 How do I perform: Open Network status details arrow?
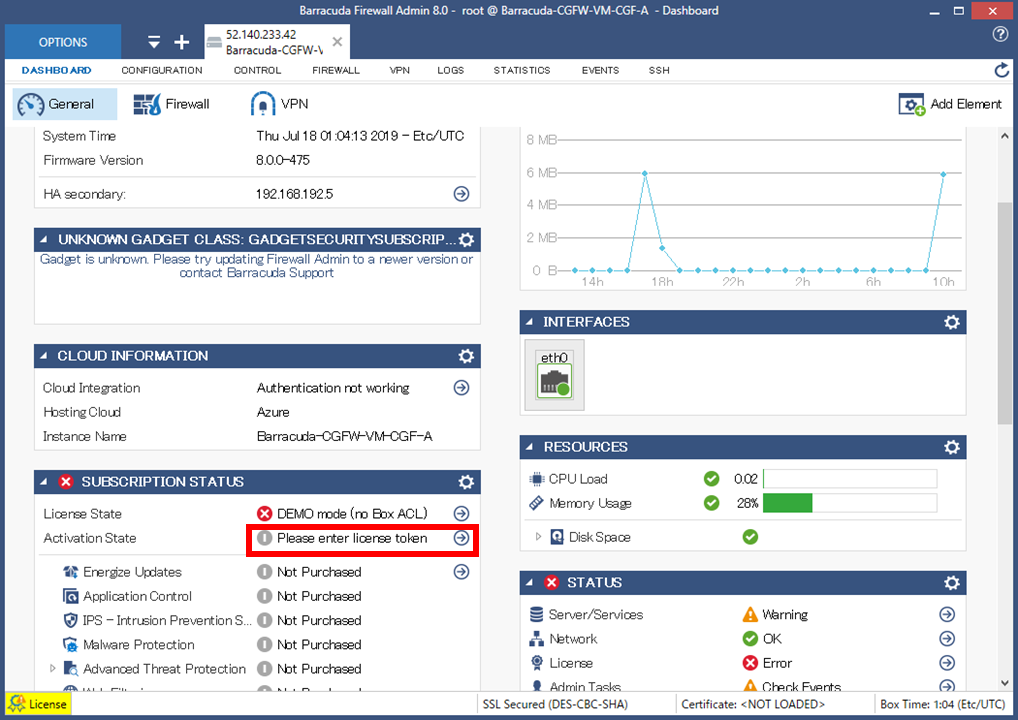[947, 639]
